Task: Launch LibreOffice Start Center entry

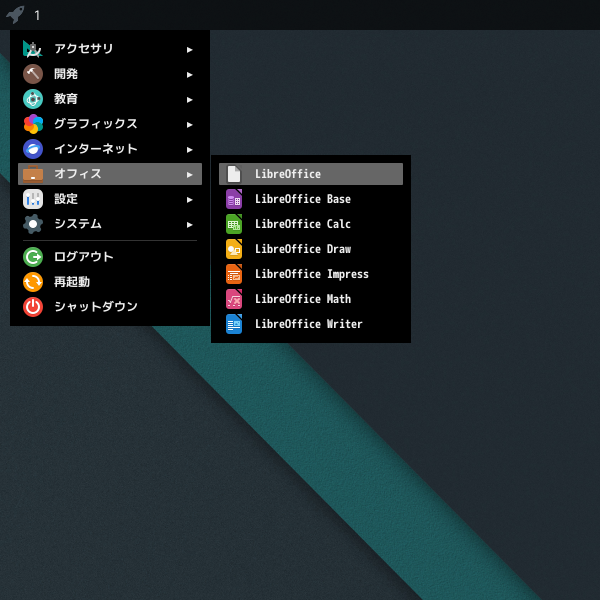Action: [311, 174]
